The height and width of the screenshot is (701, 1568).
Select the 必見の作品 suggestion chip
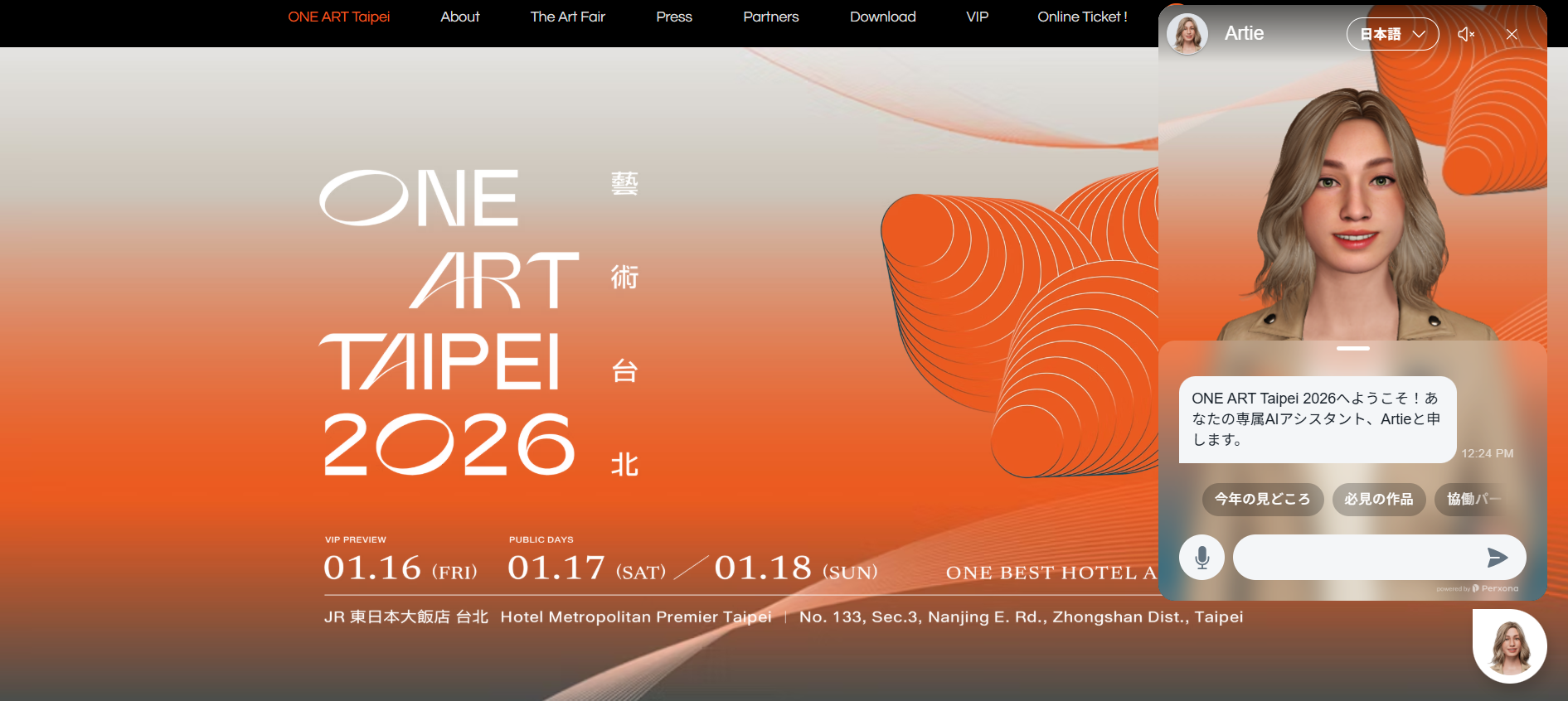coord(1379,500)
